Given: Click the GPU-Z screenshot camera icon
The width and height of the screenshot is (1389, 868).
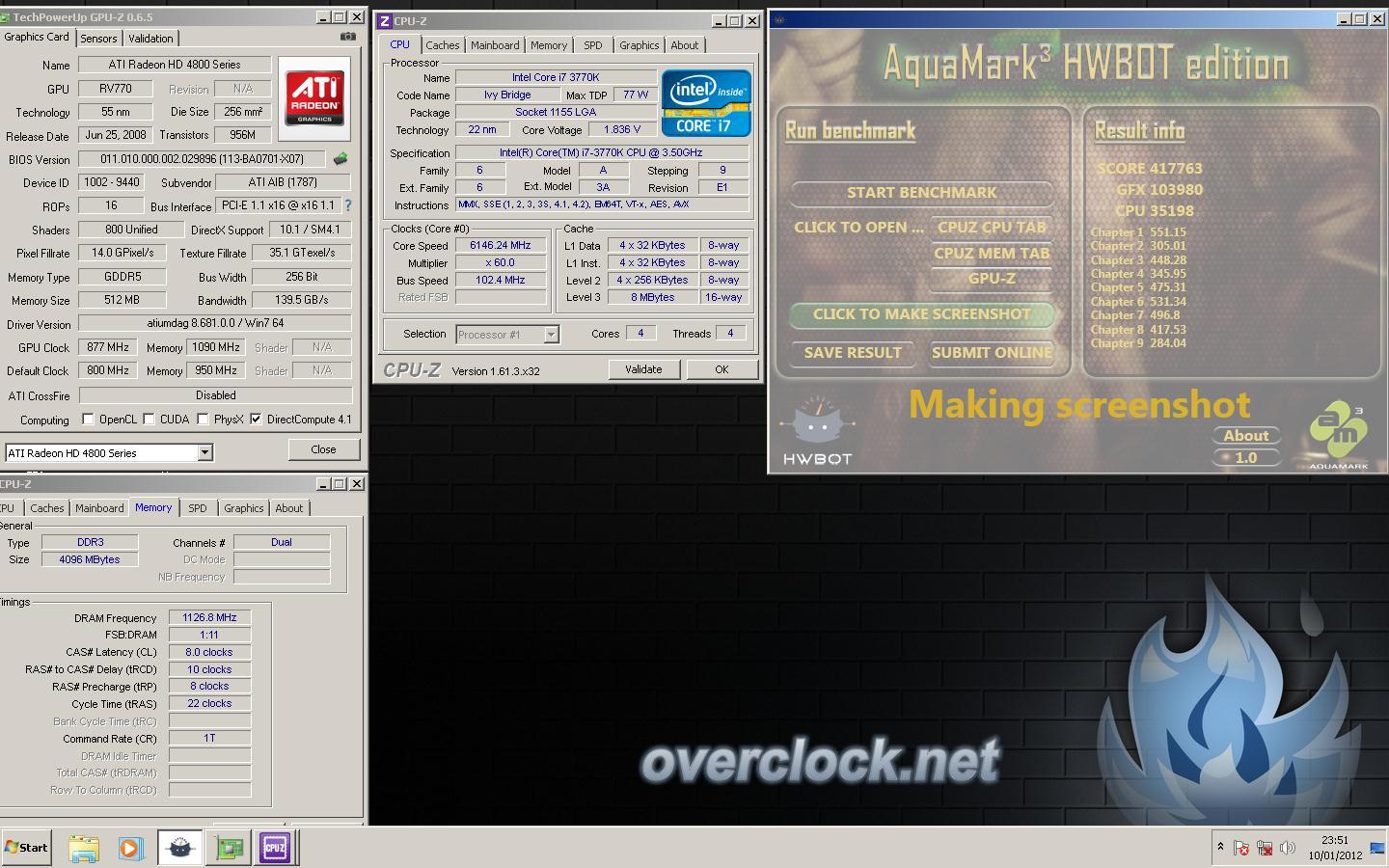Looking at the screenshot, I should tap(348, 37).
